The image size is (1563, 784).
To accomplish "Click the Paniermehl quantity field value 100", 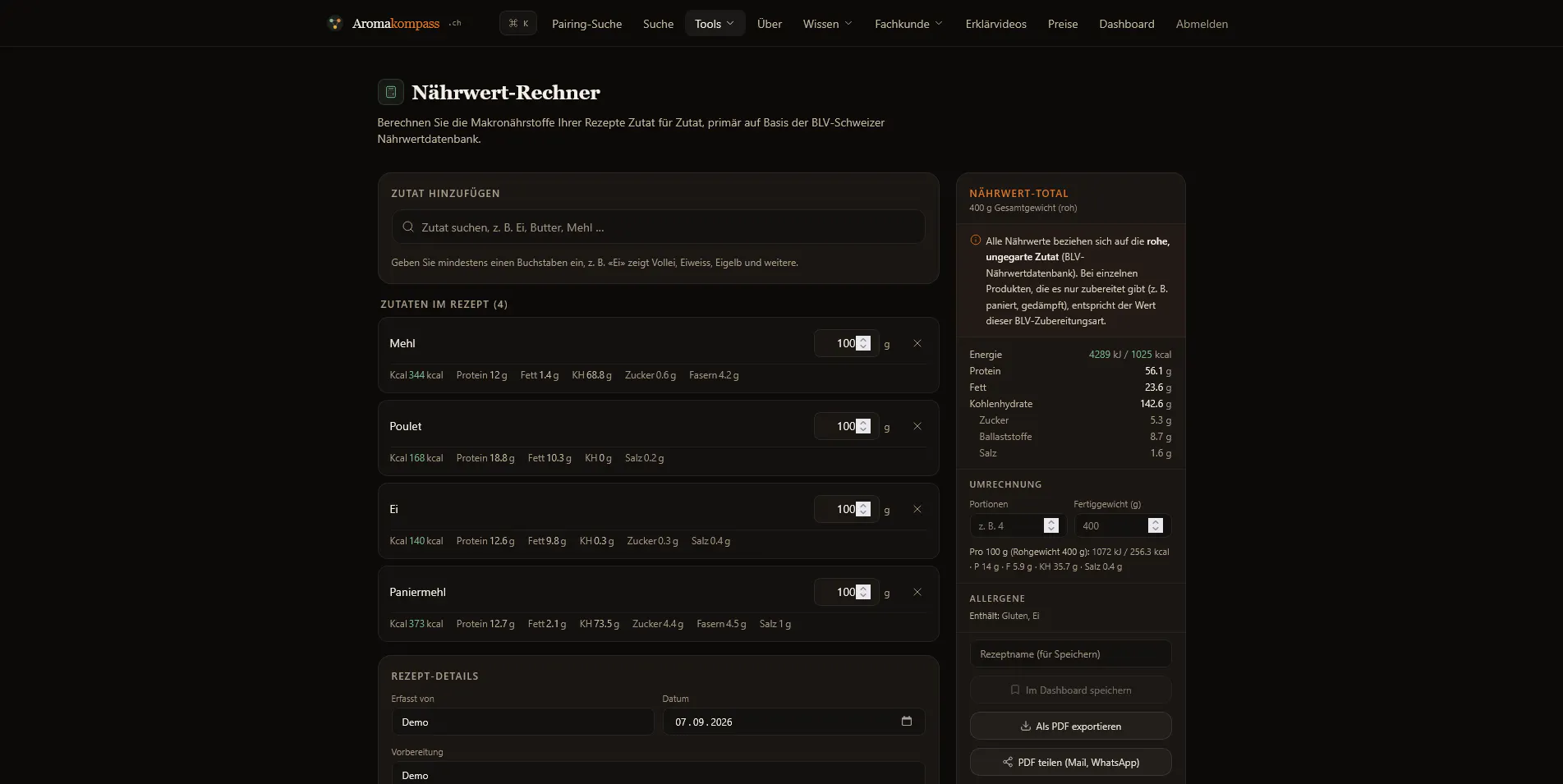I will pyautogui.click(x=846, y=592).
